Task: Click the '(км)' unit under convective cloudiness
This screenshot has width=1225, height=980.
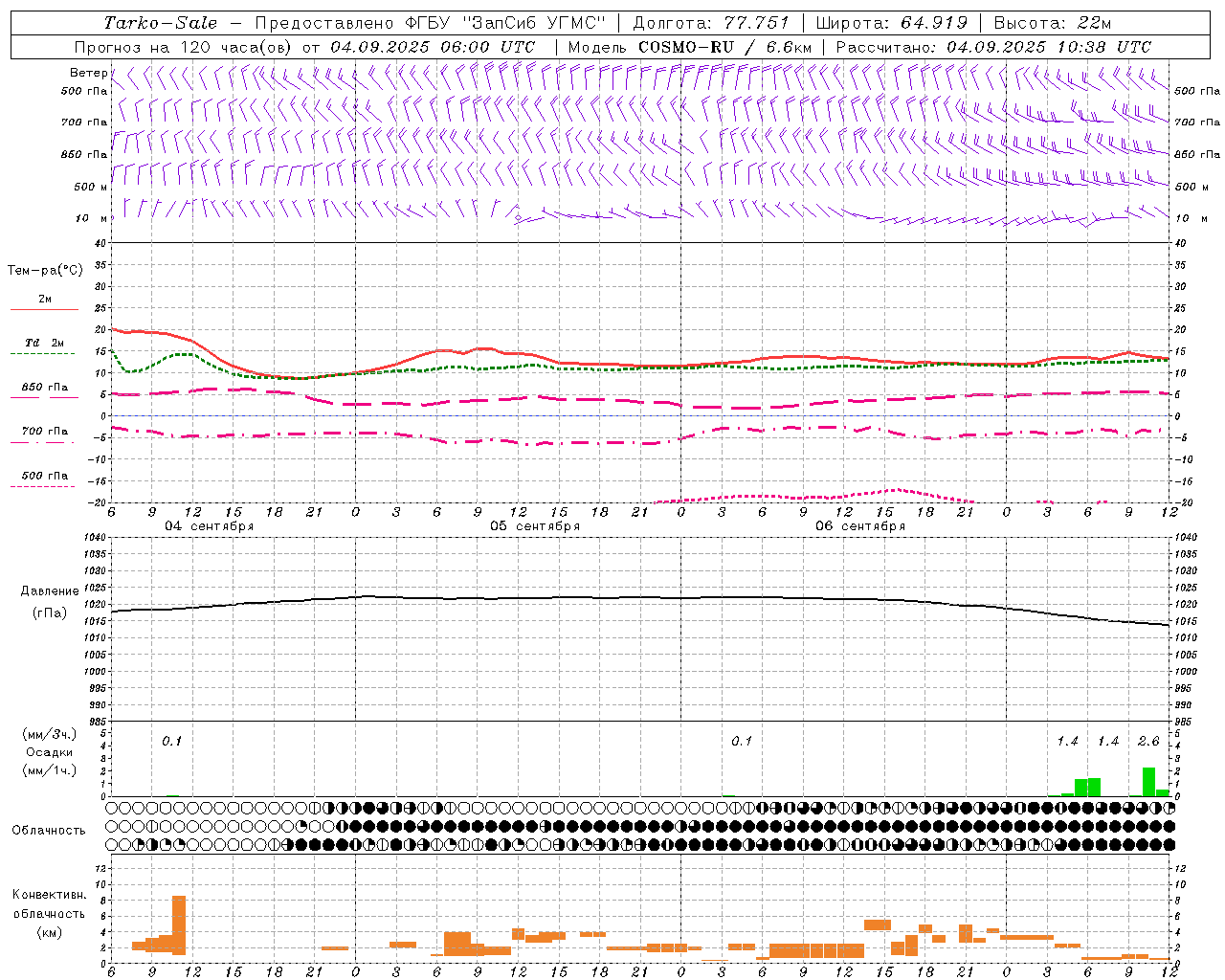Action: pos(50,932)
